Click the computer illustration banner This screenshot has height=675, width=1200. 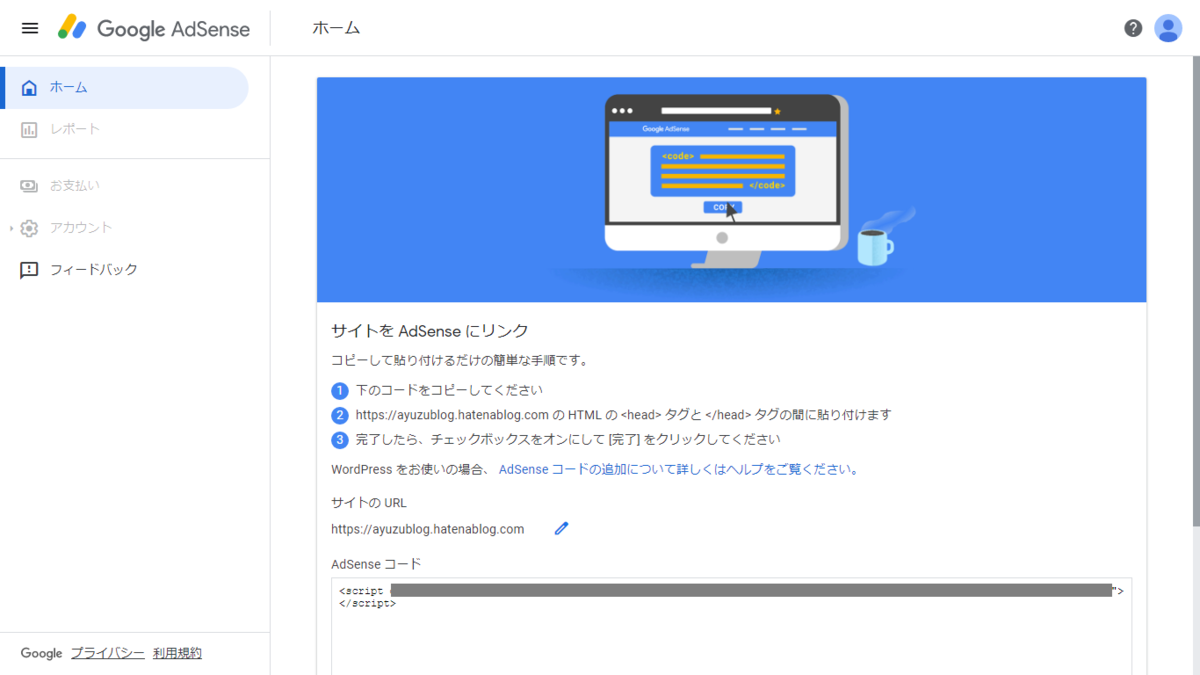pyautogui.click(x=731, y=190)
